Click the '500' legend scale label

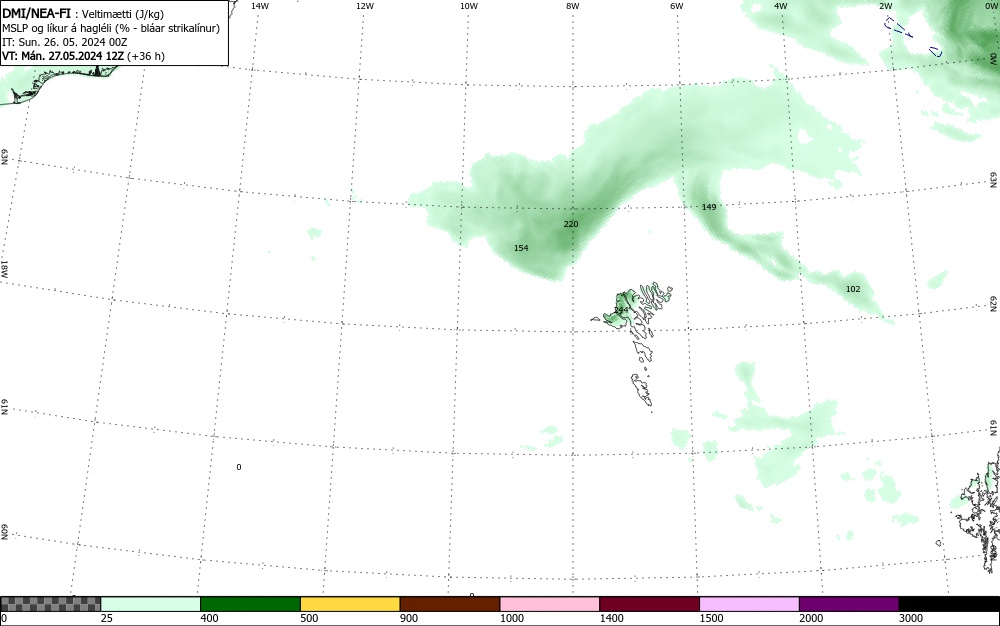(x=309, y=618)
